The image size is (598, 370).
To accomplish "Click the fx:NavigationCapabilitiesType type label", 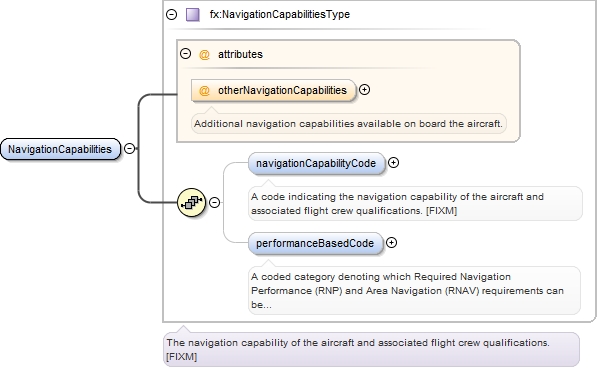I will point(280,14).
